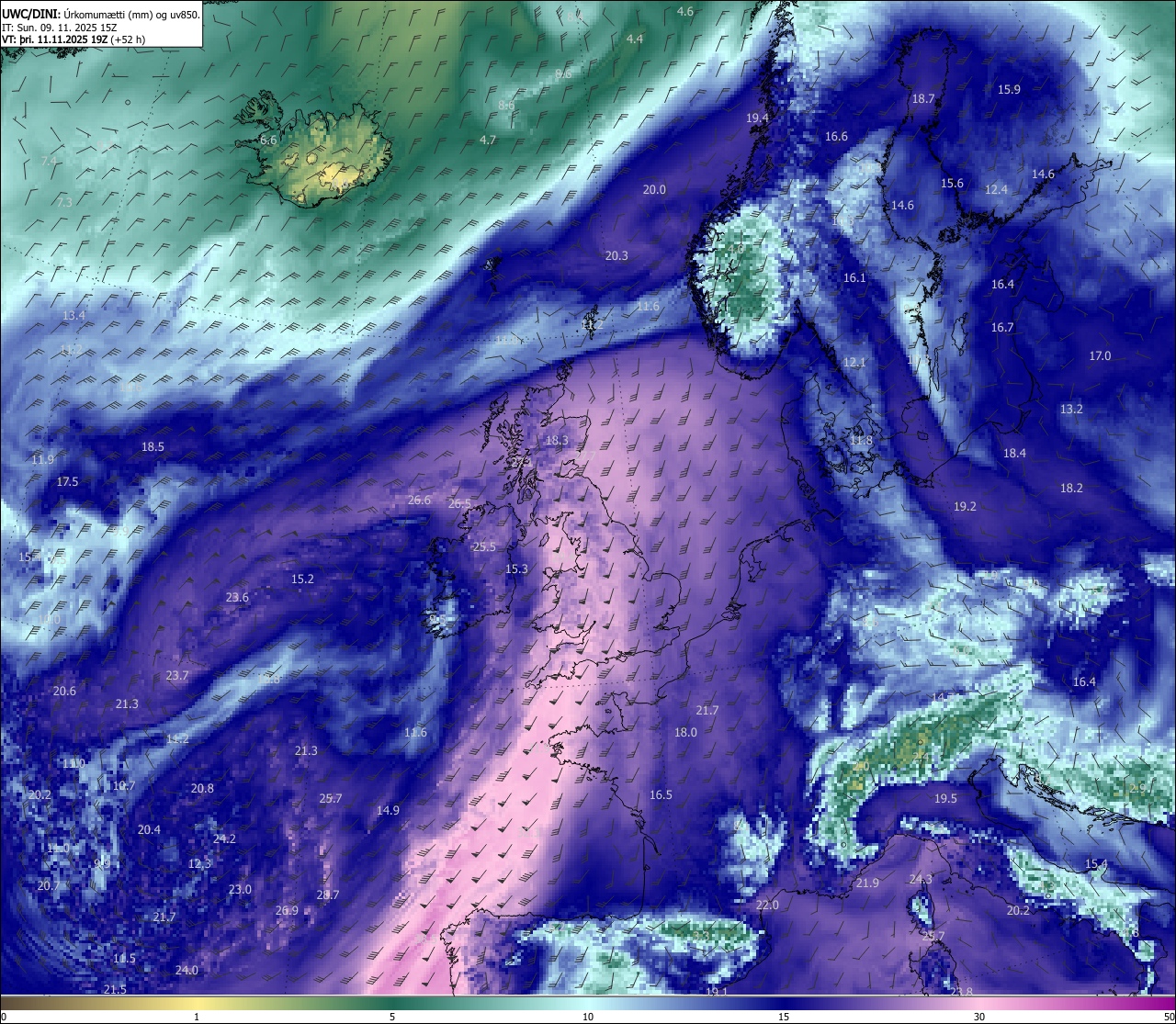The image size is (1176, 1024).
Task: Click the 15.2 value west of Ireland
Action: (x=302, y=580)
